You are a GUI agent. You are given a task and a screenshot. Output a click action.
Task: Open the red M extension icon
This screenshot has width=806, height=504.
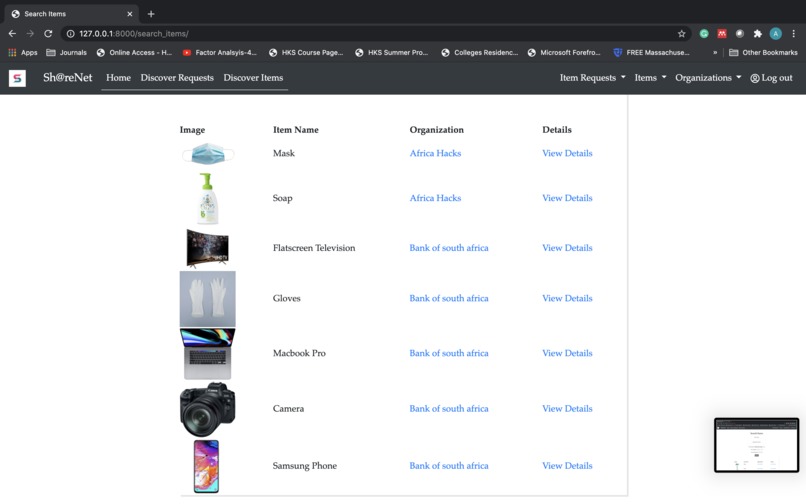[x=722, y=33]
